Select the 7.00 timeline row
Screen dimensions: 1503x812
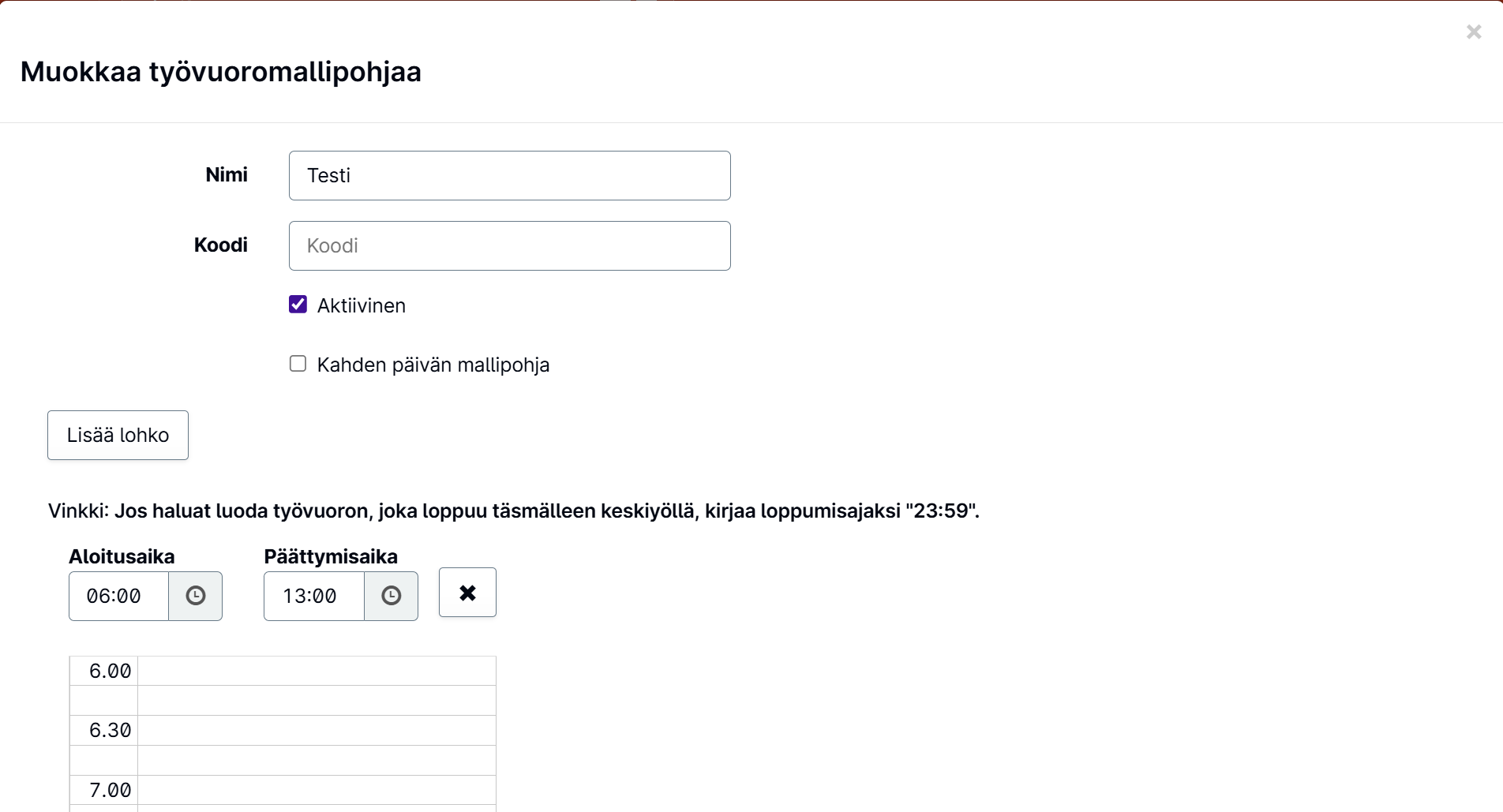283,790
